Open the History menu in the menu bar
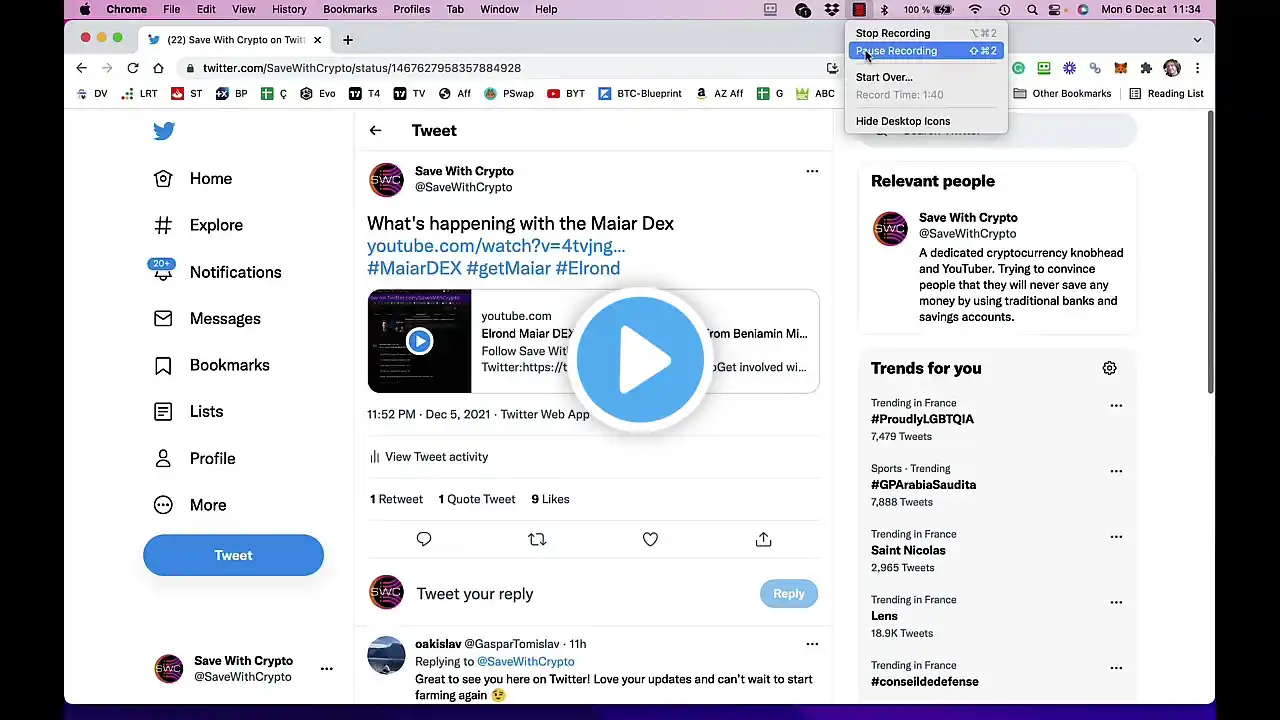This screenshot has height=720, width=1280. click(289, 9)
